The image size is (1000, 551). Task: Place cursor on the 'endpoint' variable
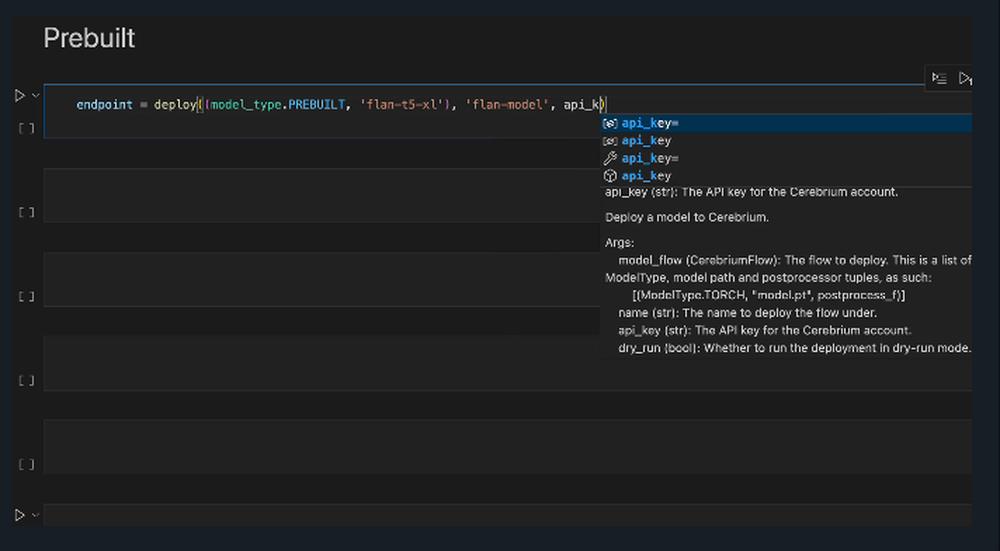[x=105, y=105]
